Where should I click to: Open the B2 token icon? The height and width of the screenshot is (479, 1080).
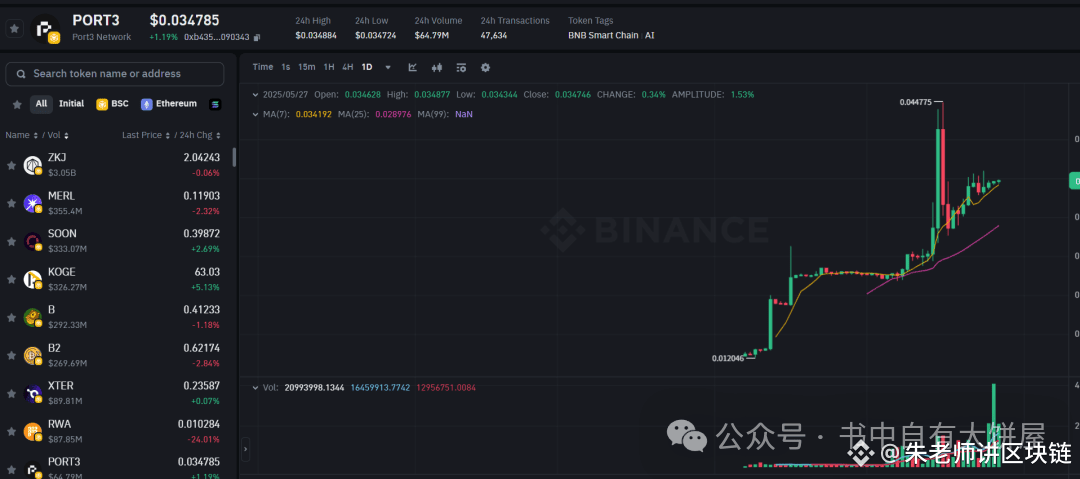click(x=33, y=356)
